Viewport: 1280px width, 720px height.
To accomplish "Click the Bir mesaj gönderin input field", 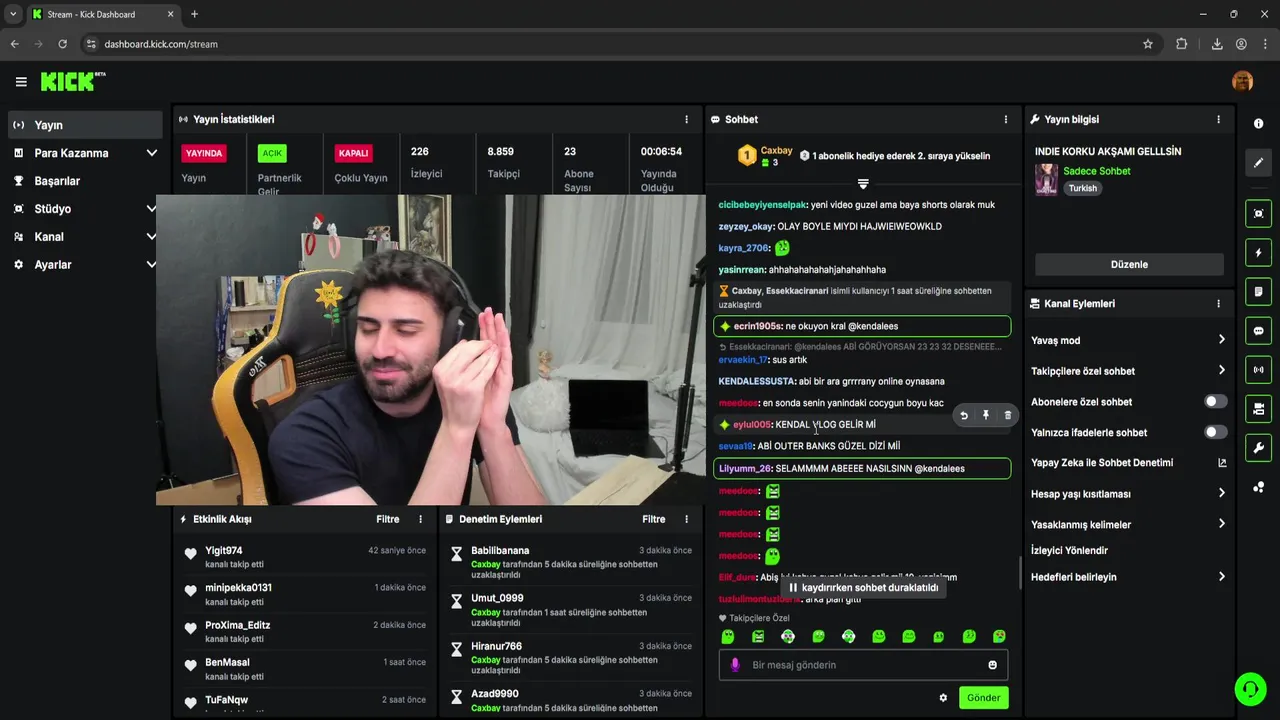I will (863, 665).
